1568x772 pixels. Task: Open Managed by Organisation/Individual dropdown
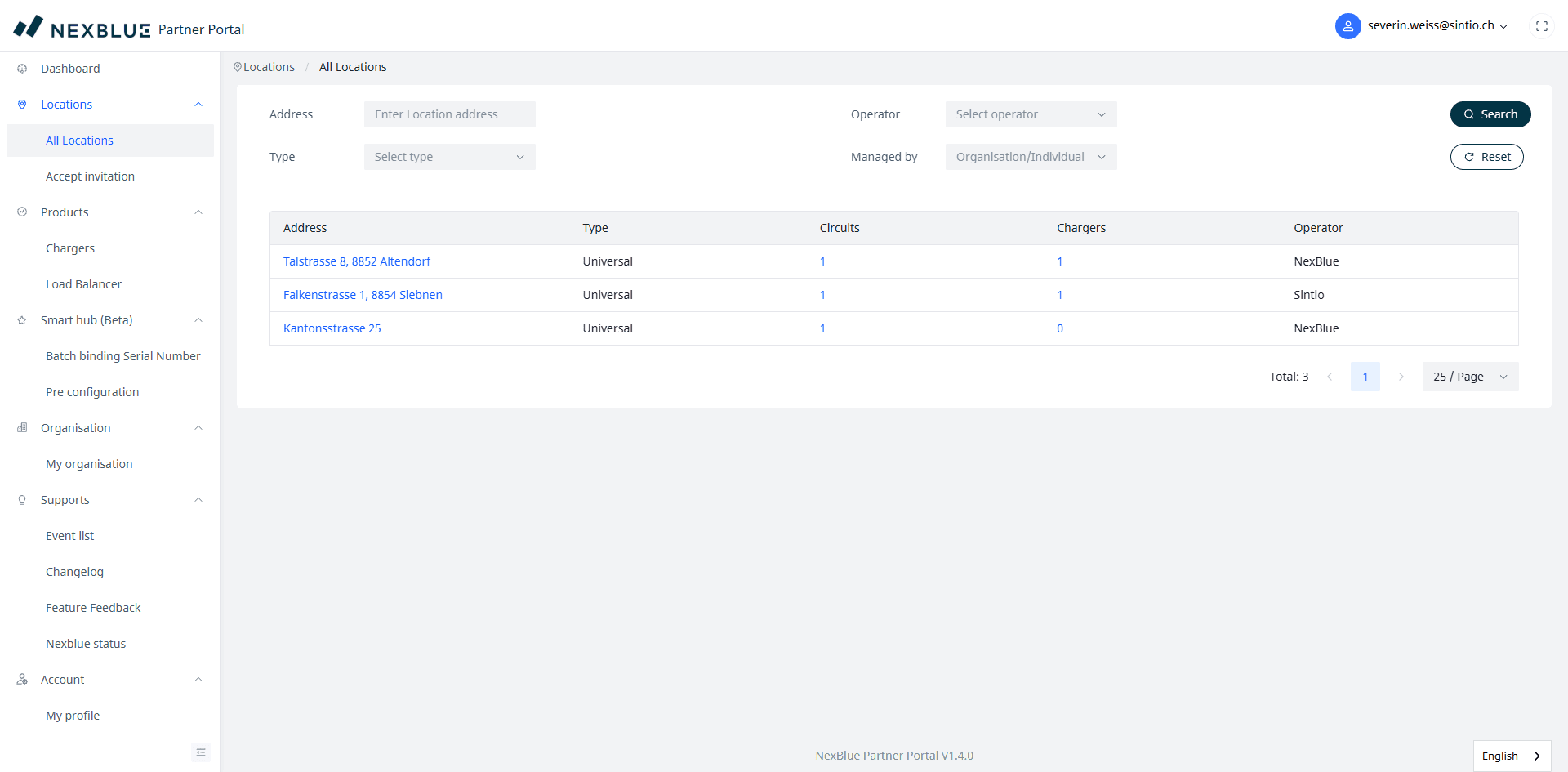[1030, 157]
